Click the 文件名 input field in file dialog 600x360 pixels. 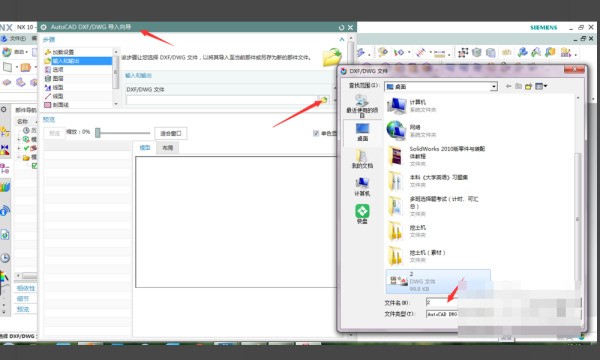[442, 303]
